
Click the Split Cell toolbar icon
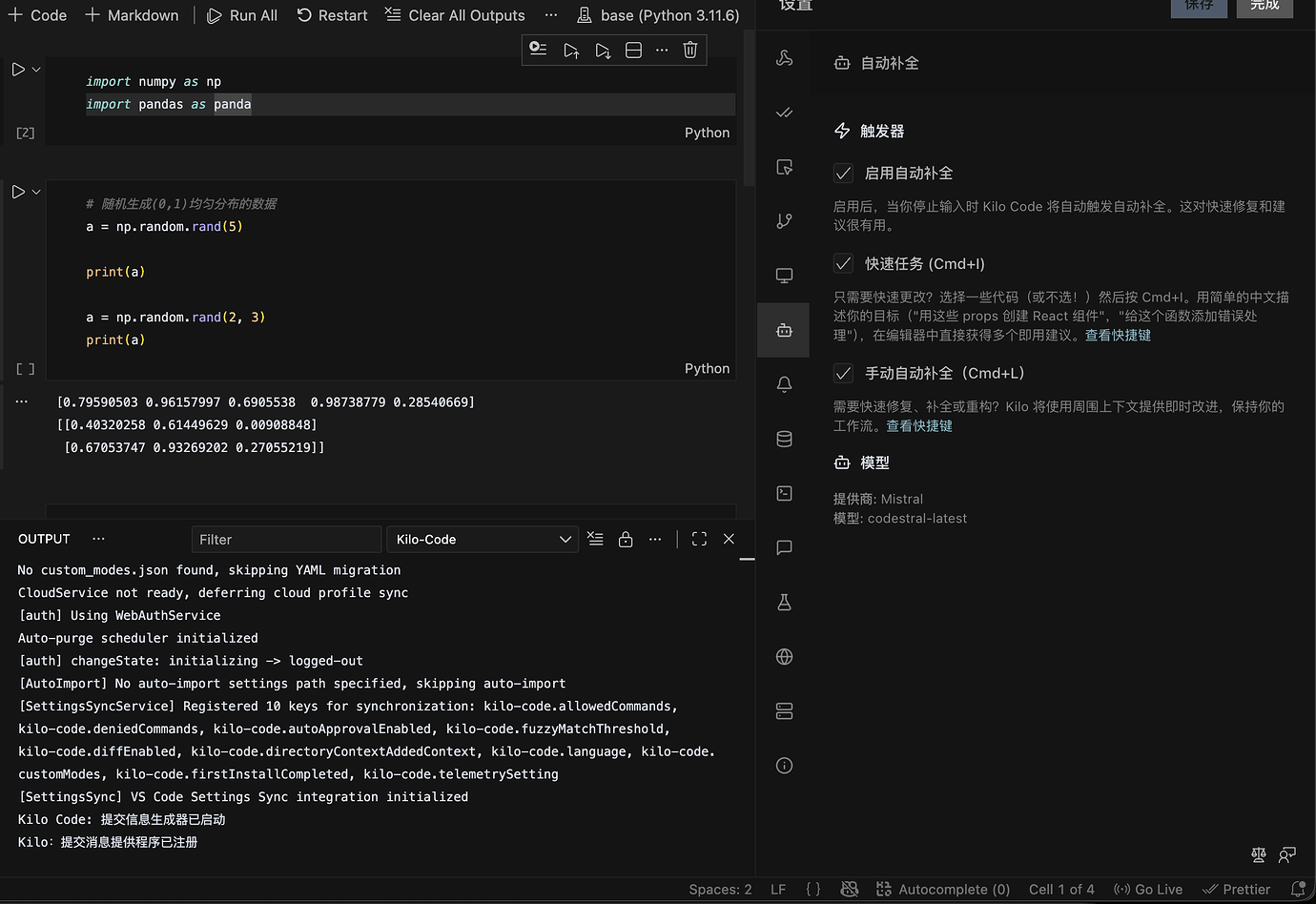[x=633, y=50]
